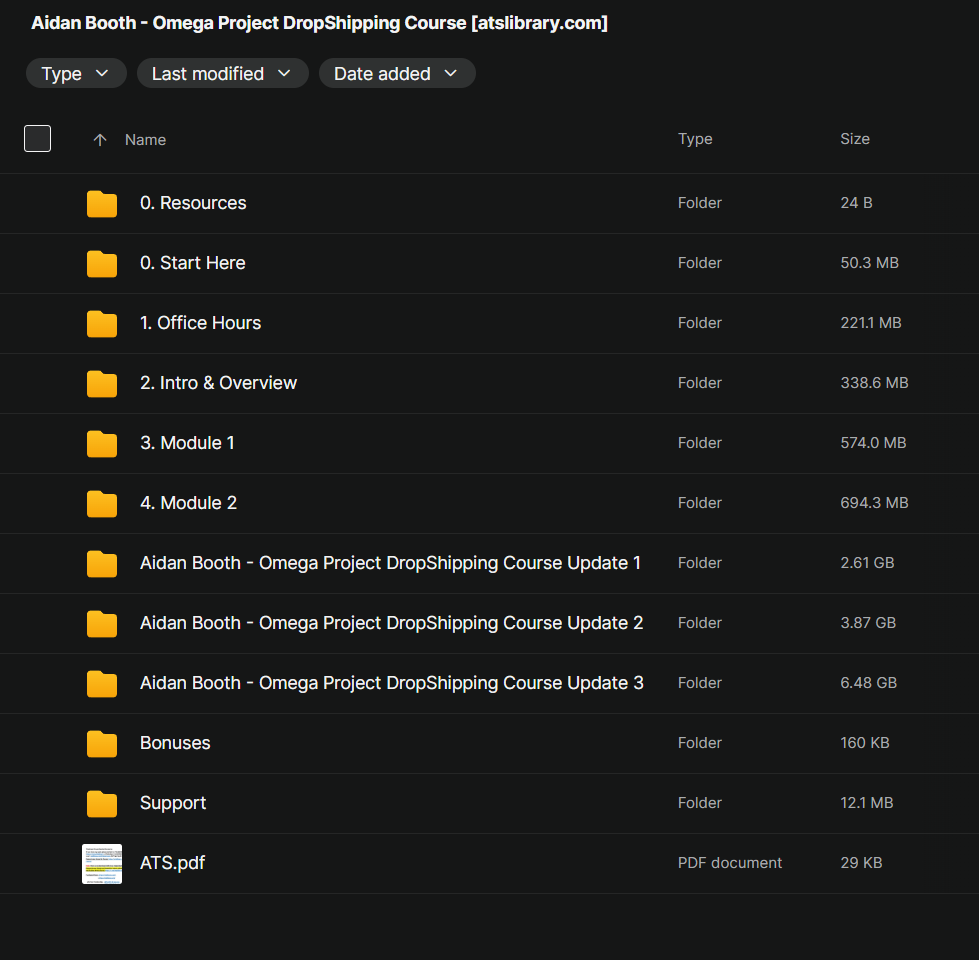979x960 pixels.
Task: Open the Date added filter dropdown
Action: pyautogui.click(x=397, y=74)
